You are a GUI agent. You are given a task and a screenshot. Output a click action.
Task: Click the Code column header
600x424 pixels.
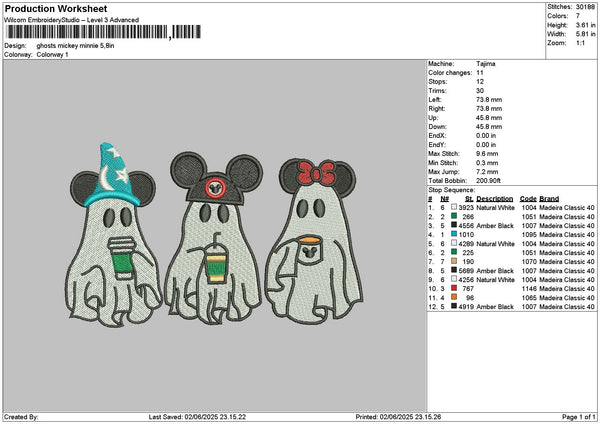click(x=528, y=198)
